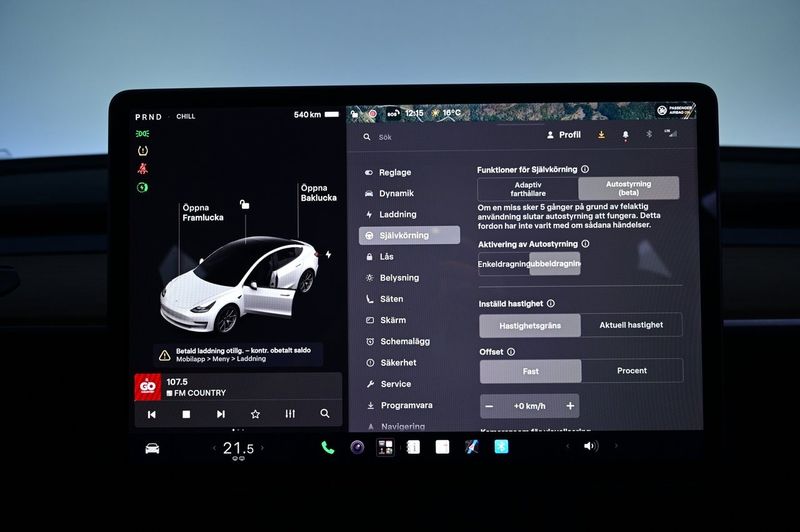The width and height of the screenshot is (800, 532).
Task: Open audio equalizer settings icon
Action: click(290, 414)
